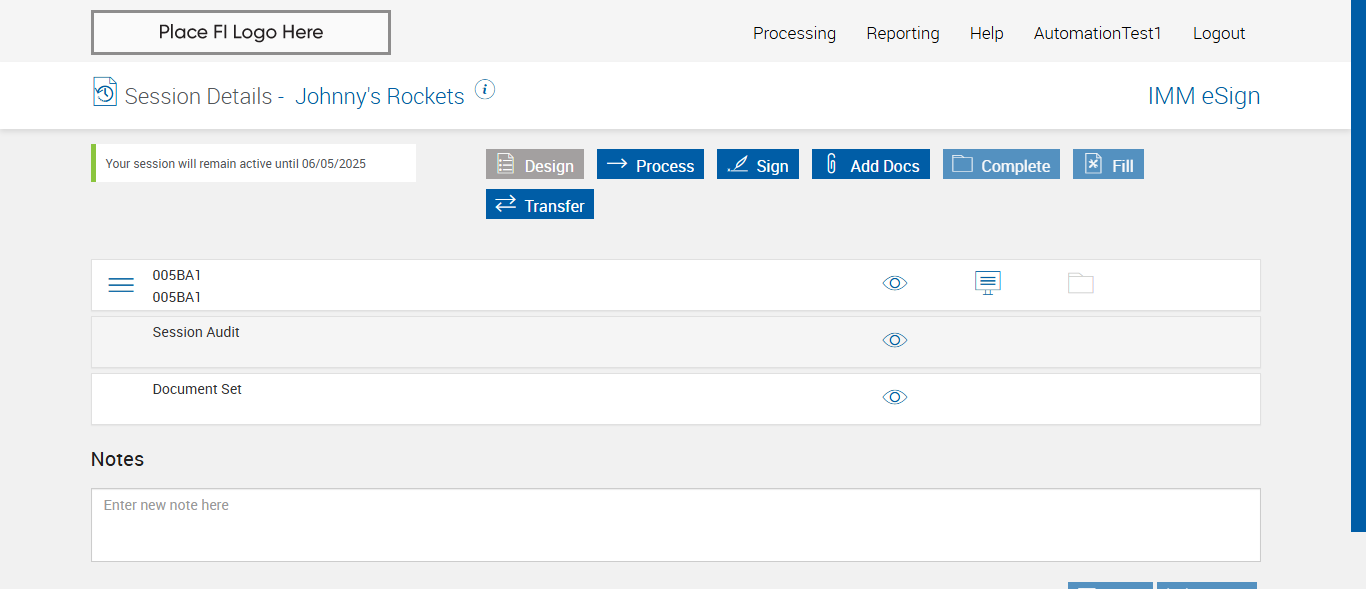
Task: Open the AutomationTest1 user menu
Action: (1098, 33)
